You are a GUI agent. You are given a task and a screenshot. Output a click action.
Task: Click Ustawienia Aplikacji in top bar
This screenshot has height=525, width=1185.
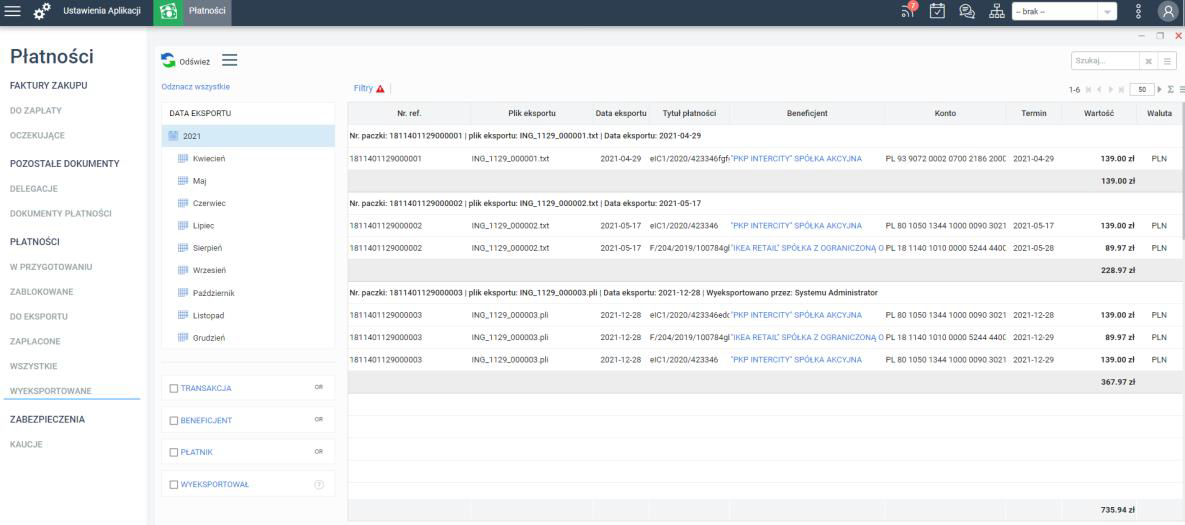(x=102, y=11)
